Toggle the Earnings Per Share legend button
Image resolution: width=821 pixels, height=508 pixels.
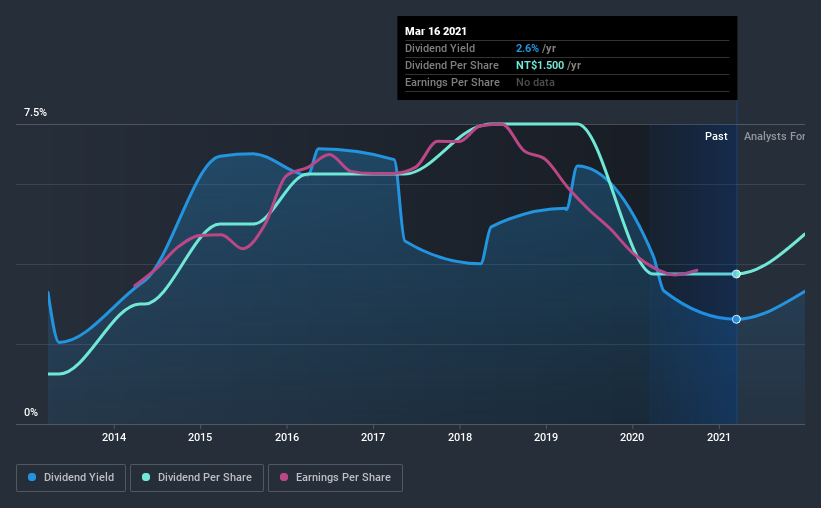(335, 478)
